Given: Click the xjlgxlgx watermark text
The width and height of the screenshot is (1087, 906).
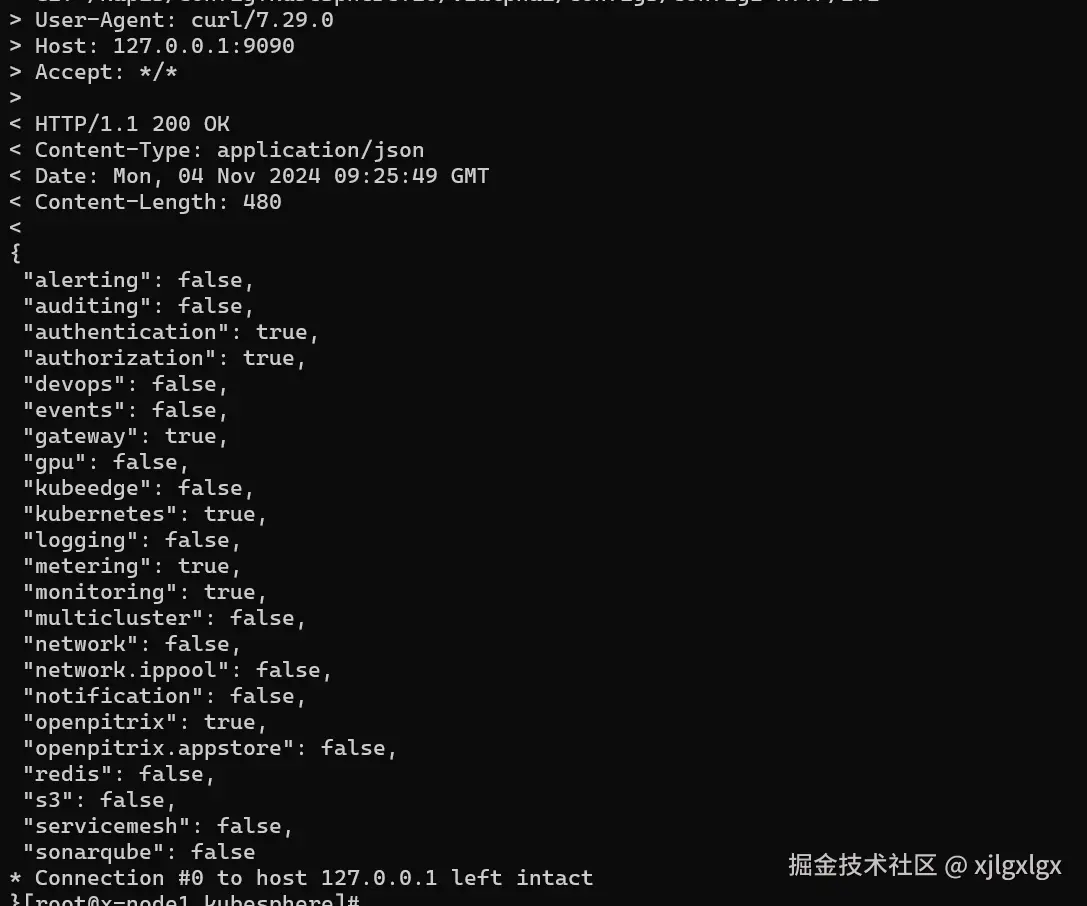Looking at the screenshot, I should coord(1018,866).
